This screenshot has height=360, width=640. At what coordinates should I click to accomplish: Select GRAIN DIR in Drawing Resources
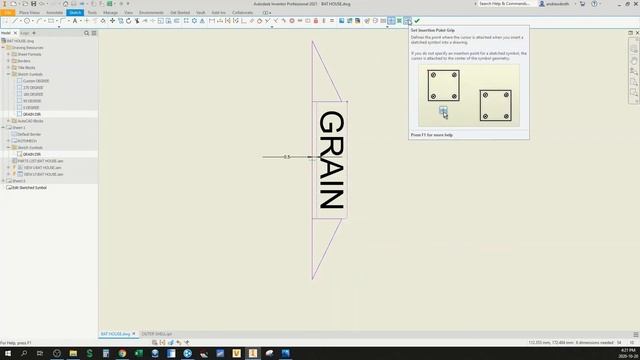tap(32, 114)
